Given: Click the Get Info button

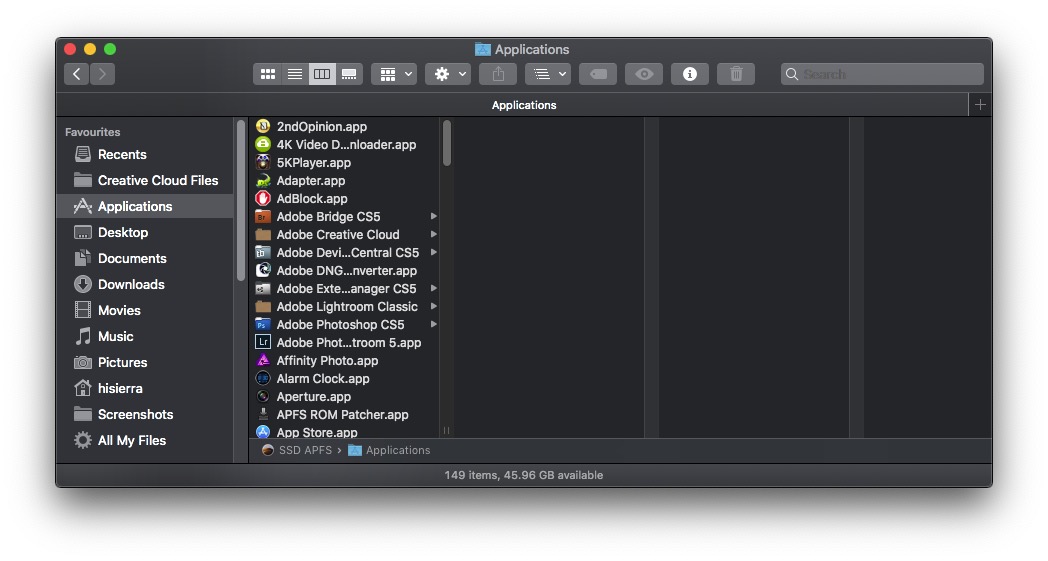Looking at the screenshot, I should pyautogui.click(x=690, y=74).
